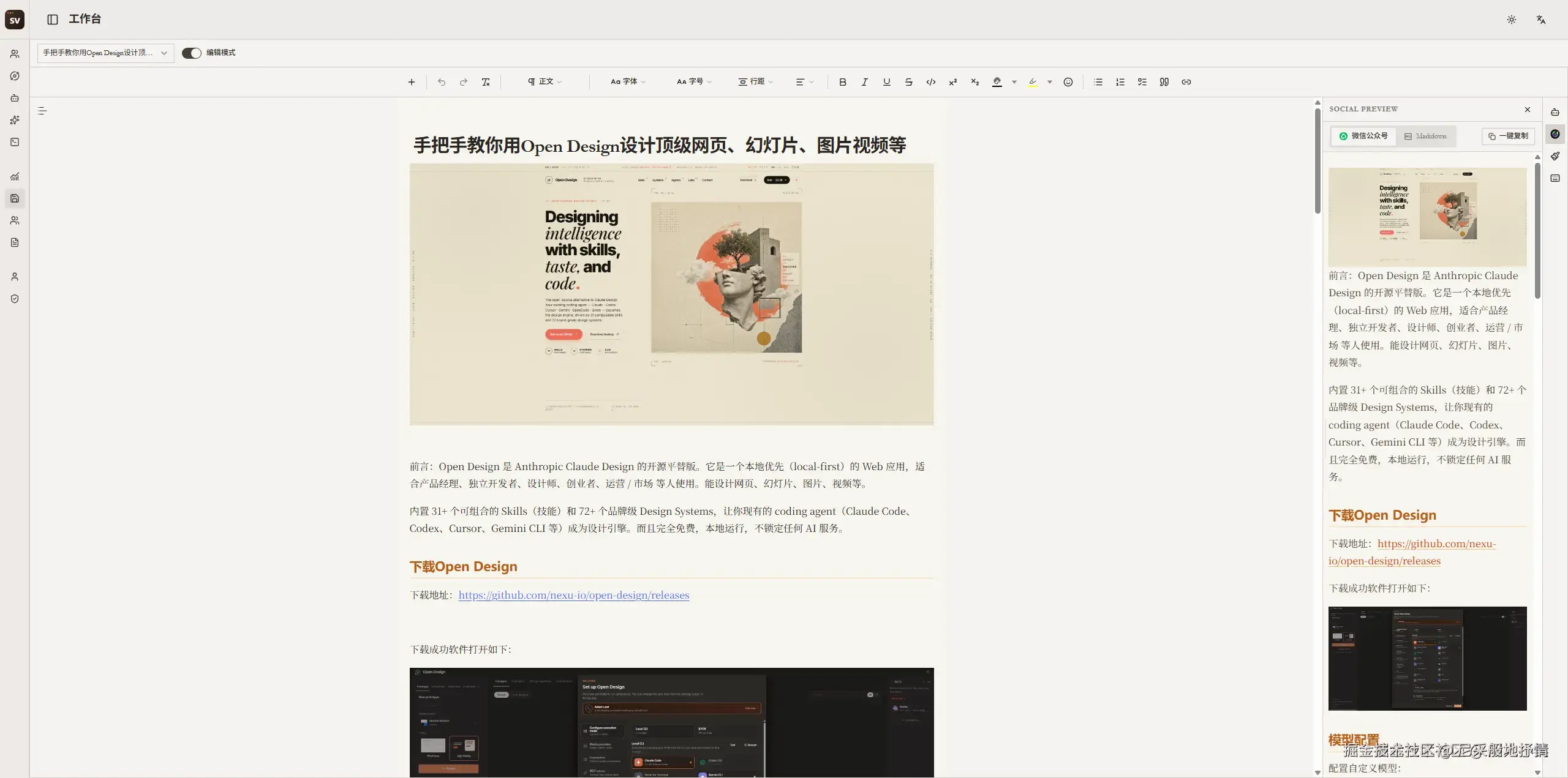Screen dimensions: 1568x778
Task: Select the Markdown preview tab
Action: [1425, 136]
